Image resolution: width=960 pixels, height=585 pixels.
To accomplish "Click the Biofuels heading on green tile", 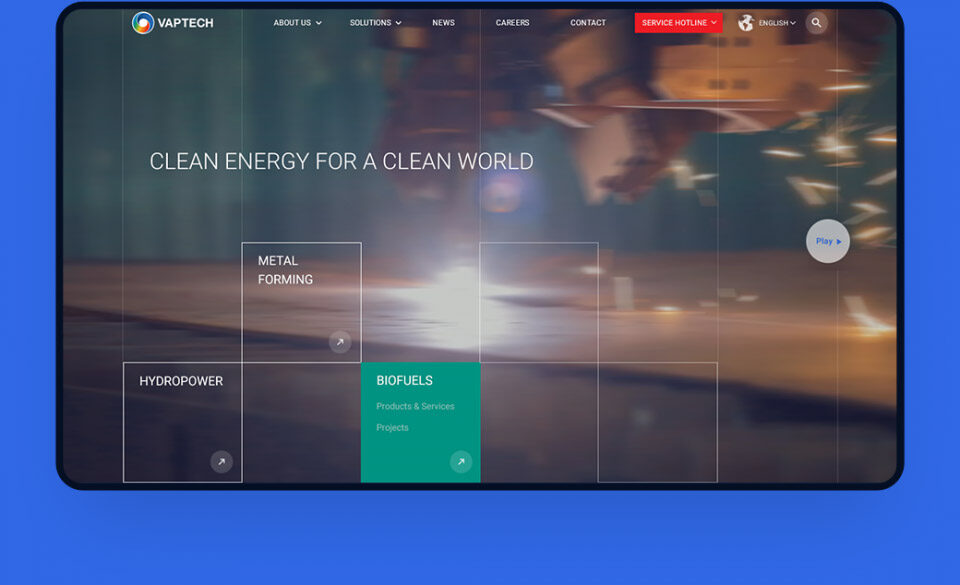I will [x=404, y=381].
